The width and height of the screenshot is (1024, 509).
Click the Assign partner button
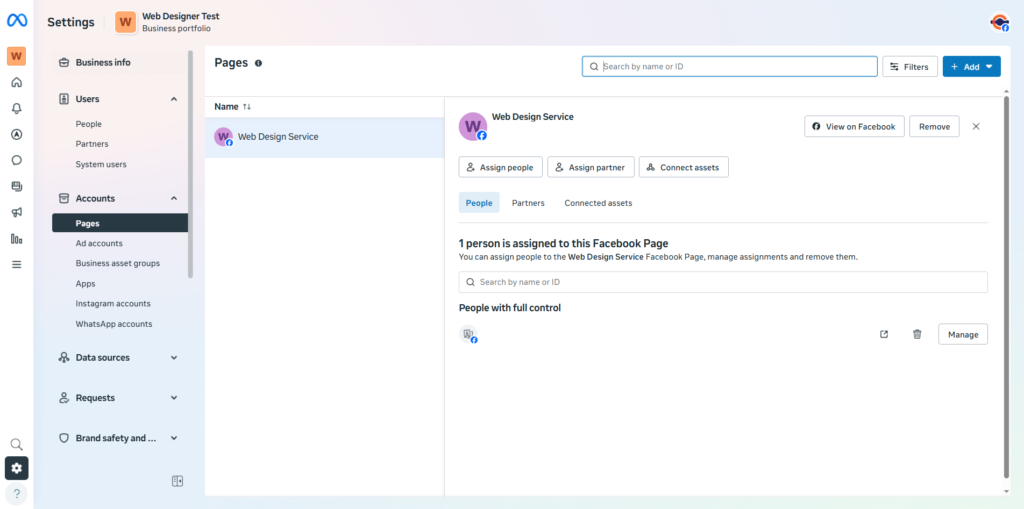pyautogui.click(x=590, y=167)
